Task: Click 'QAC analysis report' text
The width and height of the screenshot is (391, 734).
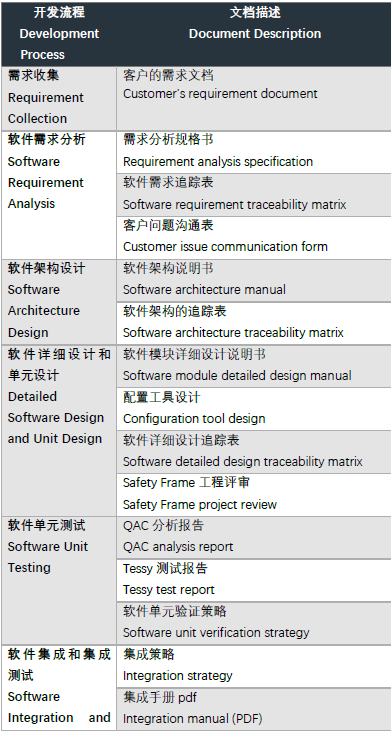Action: click(178, 547)
